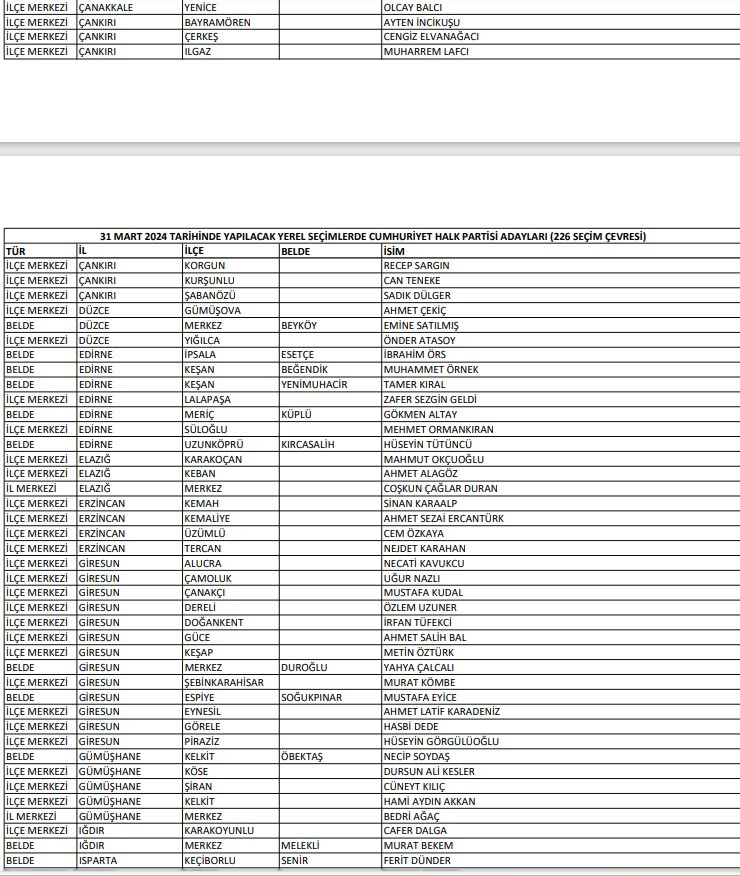Select the name AHMET SALİH BAL

[424, 637]
